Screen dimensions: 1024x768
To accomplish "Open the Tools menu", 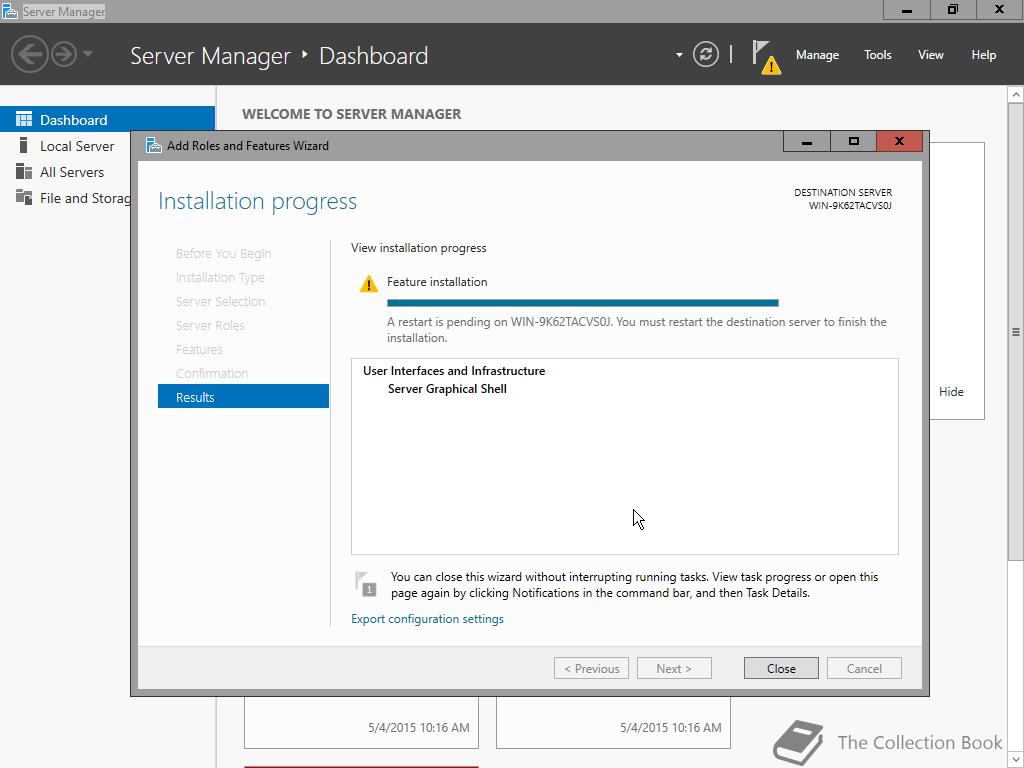I will (878, 55).
